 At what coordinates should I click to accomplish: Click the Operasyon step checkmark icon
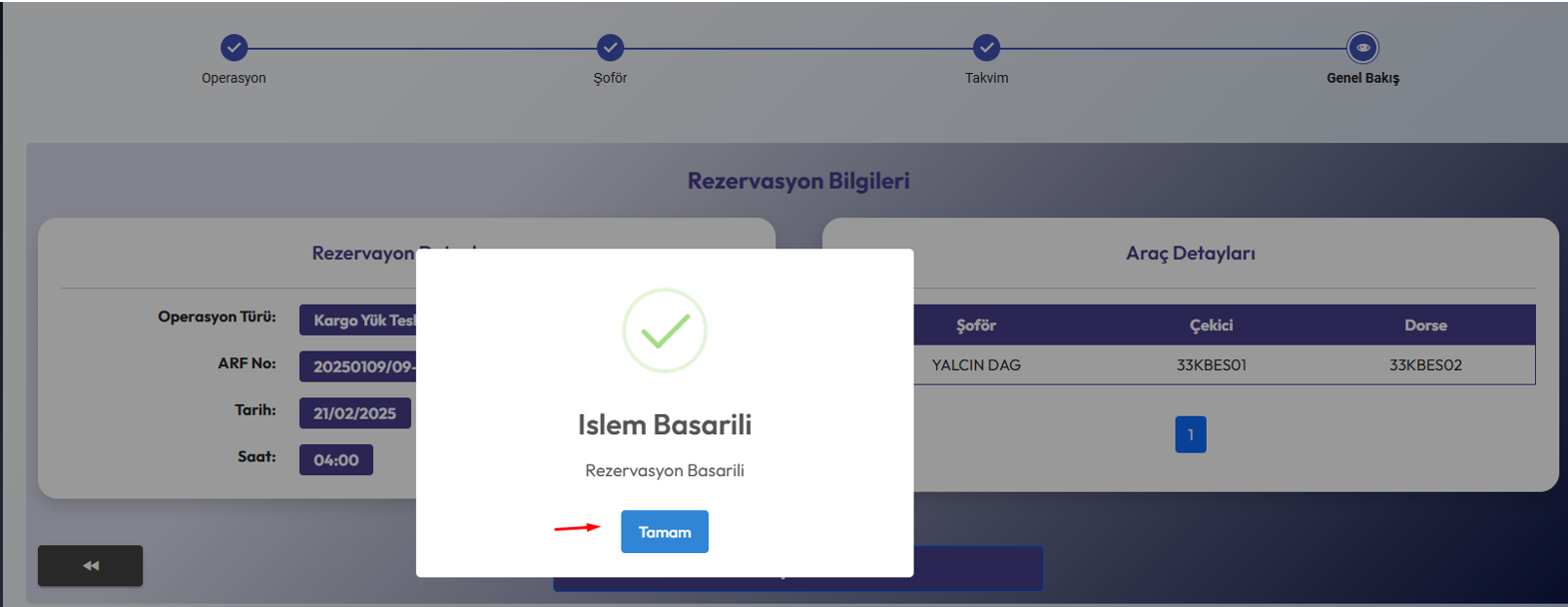234,47
